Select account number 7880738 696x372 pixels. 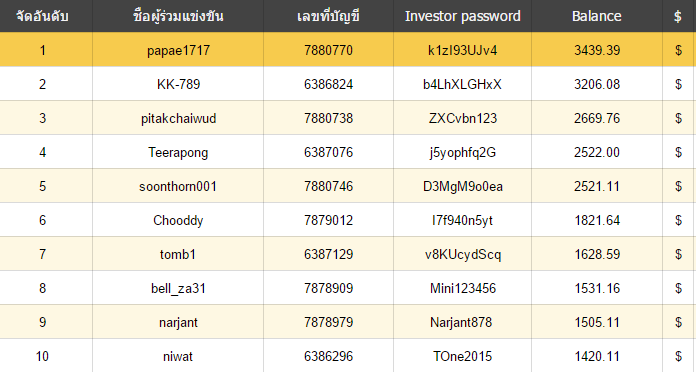pos(328,119)
